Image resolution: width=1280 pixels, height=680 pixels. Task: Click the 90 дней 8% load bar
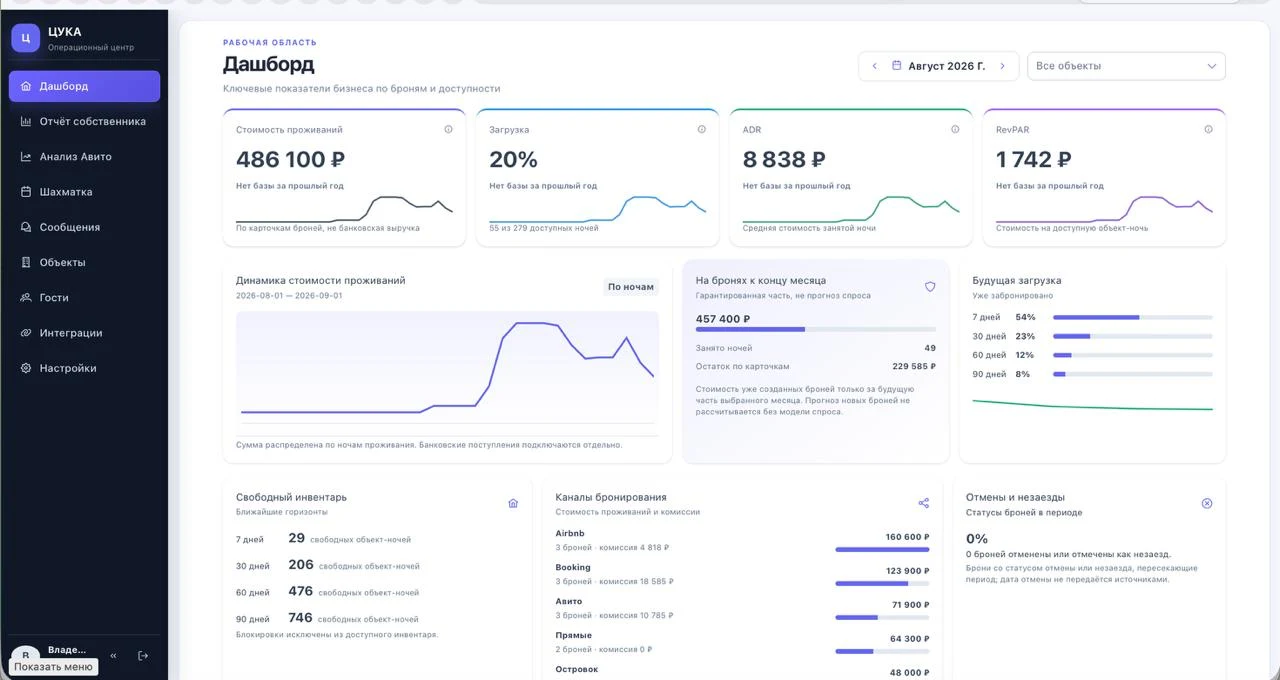[1133, 374]
